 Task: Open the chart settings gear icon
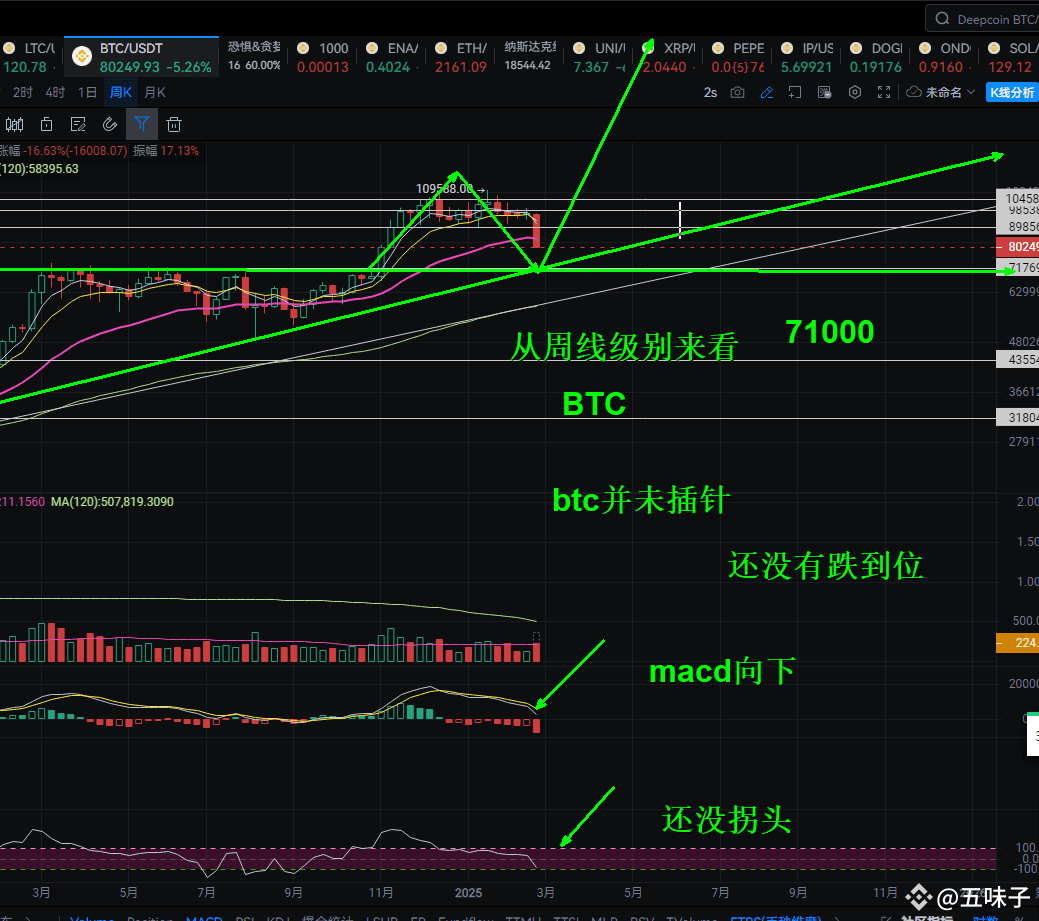855,92
